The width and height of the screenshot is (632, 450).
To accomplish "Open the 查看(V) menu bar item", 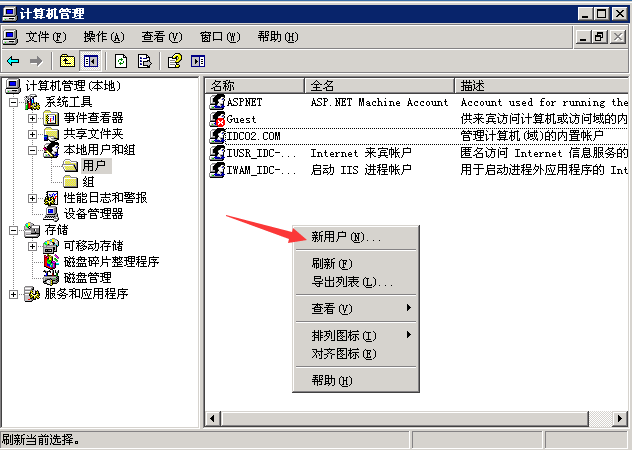I will [x=162, y=37].
